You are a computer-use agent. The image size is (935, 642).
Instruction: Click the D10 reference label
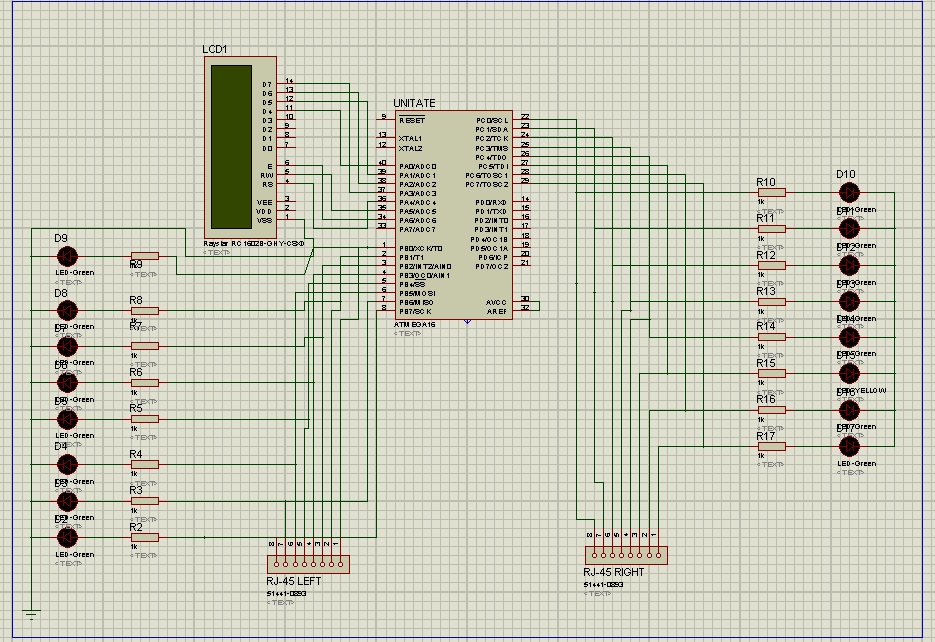[x=846, y=174]
